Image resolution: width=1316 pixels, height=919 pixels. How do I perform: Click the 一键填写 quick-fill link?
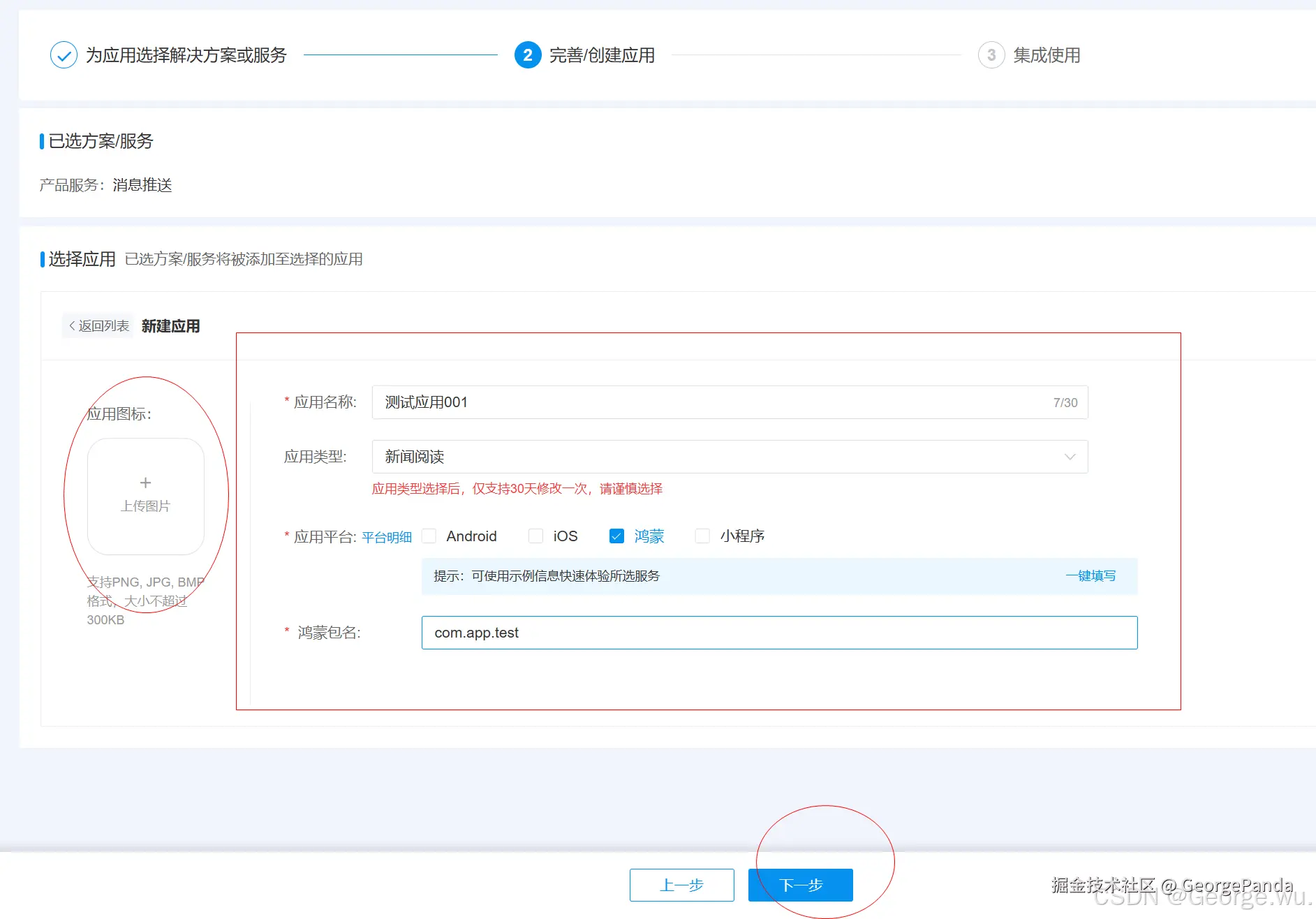coord(1090,576)
